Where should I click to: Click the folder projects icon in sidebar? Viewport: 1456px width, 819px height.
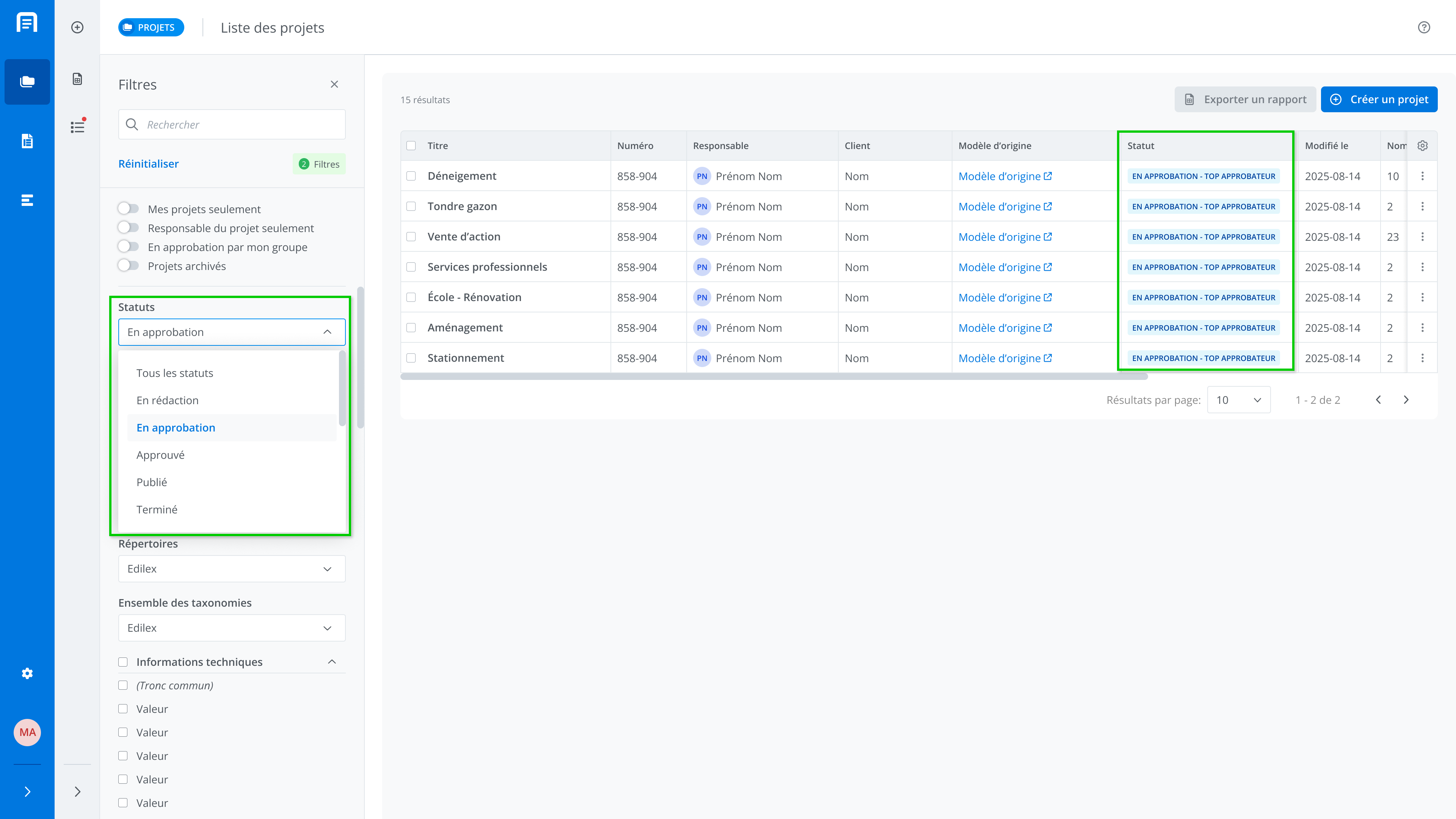pos(27,82)
